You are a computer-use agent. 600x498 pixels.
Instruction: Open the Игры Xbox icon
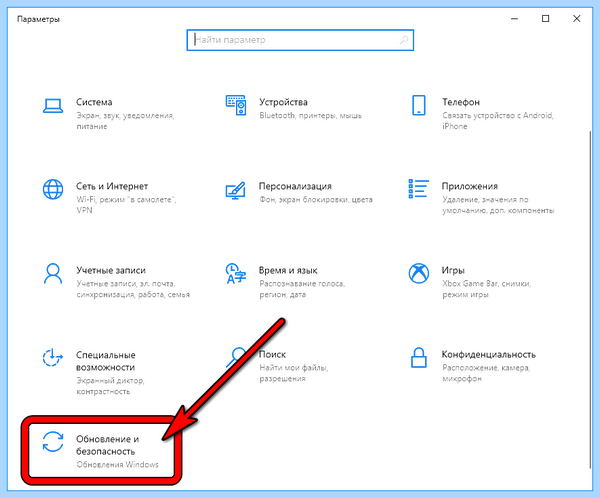[419, 273]
